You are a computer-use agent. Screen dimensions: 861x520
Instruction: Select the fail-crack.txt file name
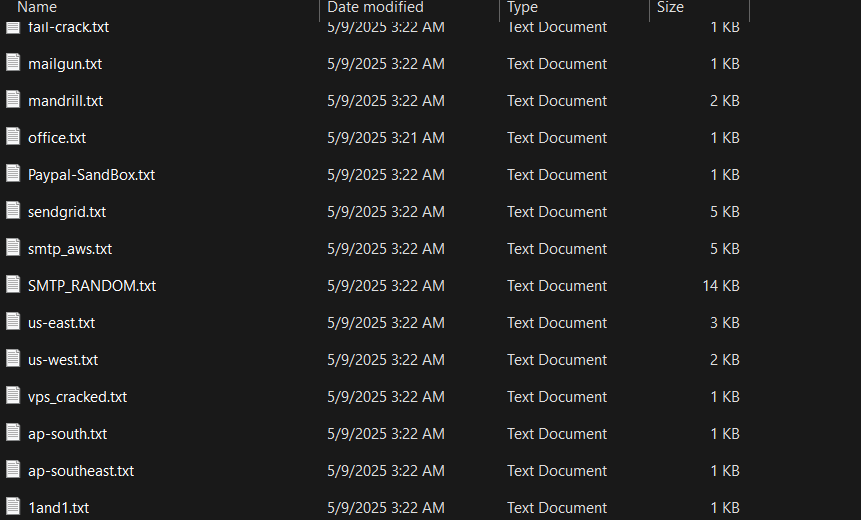pos(69,27)
